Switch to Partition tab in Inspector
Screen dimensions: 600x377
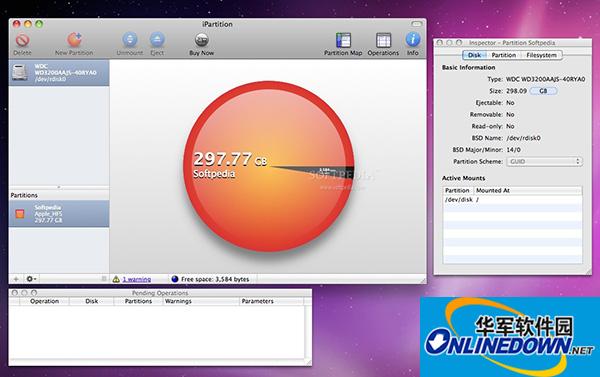point(504,55)
